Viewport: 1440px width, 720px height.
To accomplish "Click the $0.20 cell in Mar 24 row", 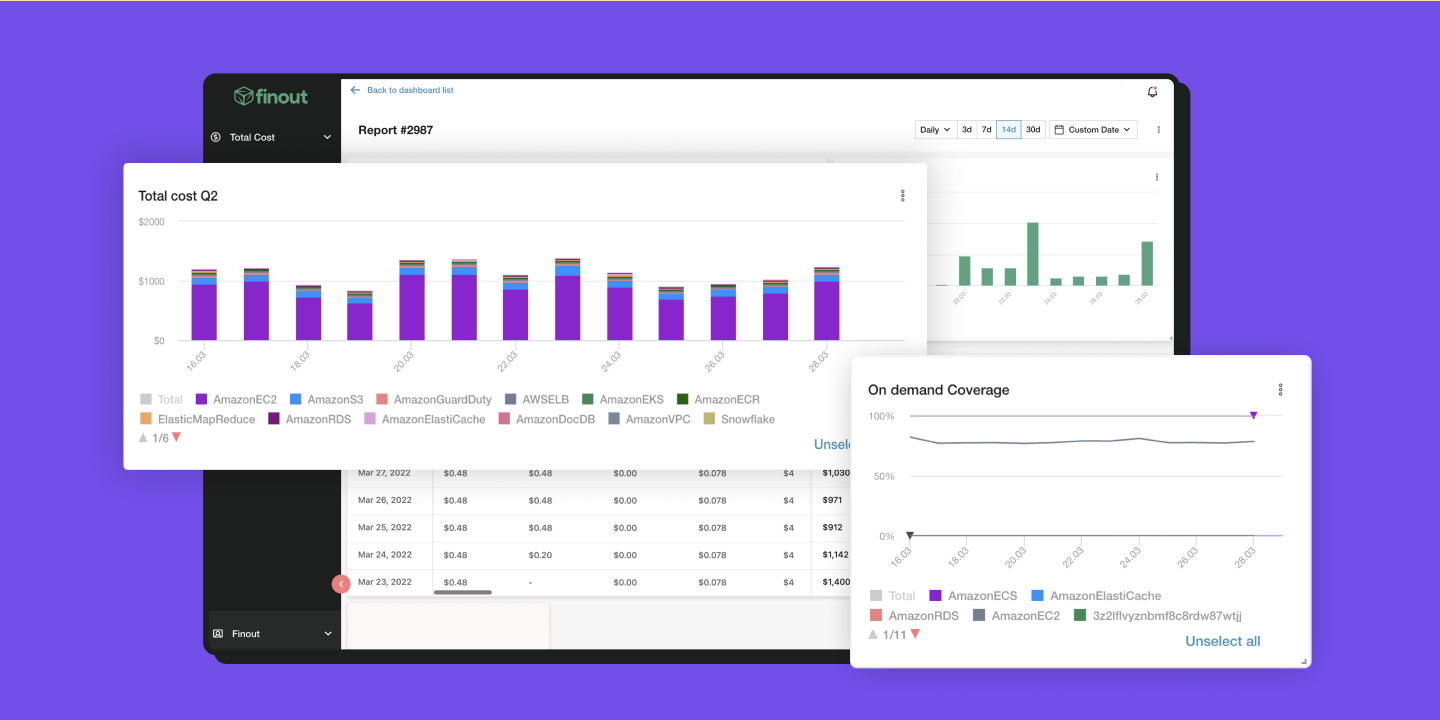I will tap(540, 554).
